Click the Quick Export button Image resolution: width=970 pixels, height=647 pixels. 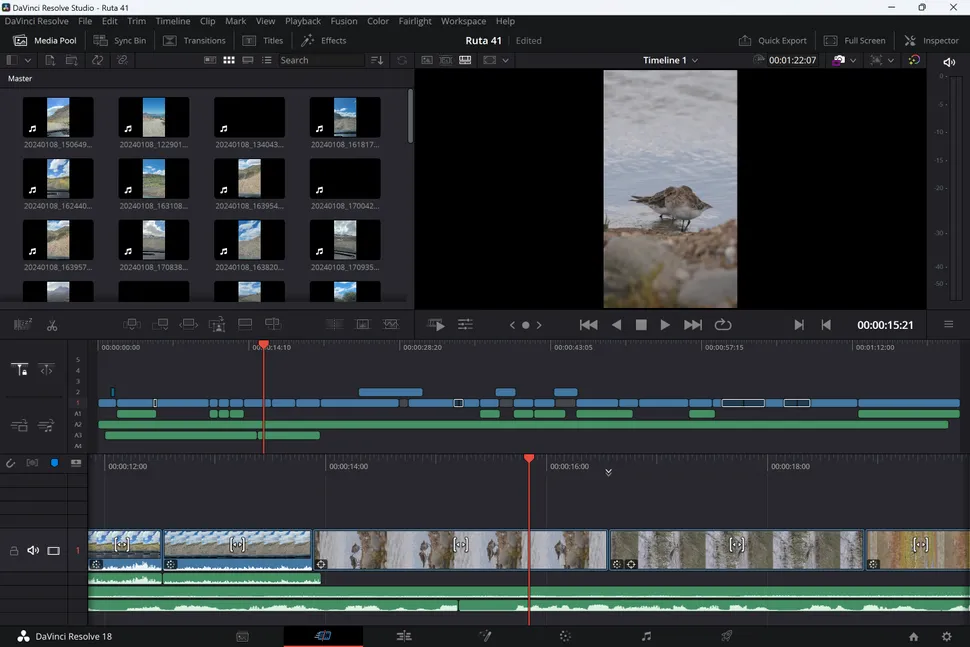tap(772, 41)
